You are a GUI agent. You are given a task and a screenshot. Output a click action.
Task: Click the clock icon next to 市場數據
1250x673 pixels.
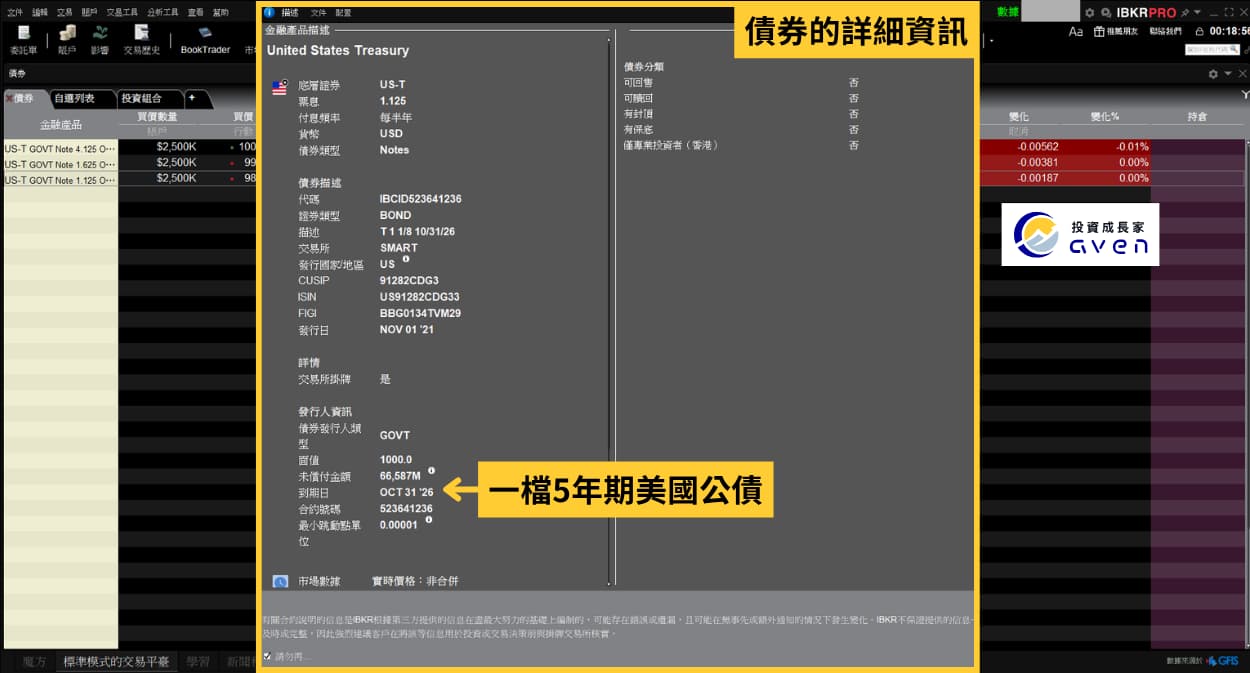[280, 581]
